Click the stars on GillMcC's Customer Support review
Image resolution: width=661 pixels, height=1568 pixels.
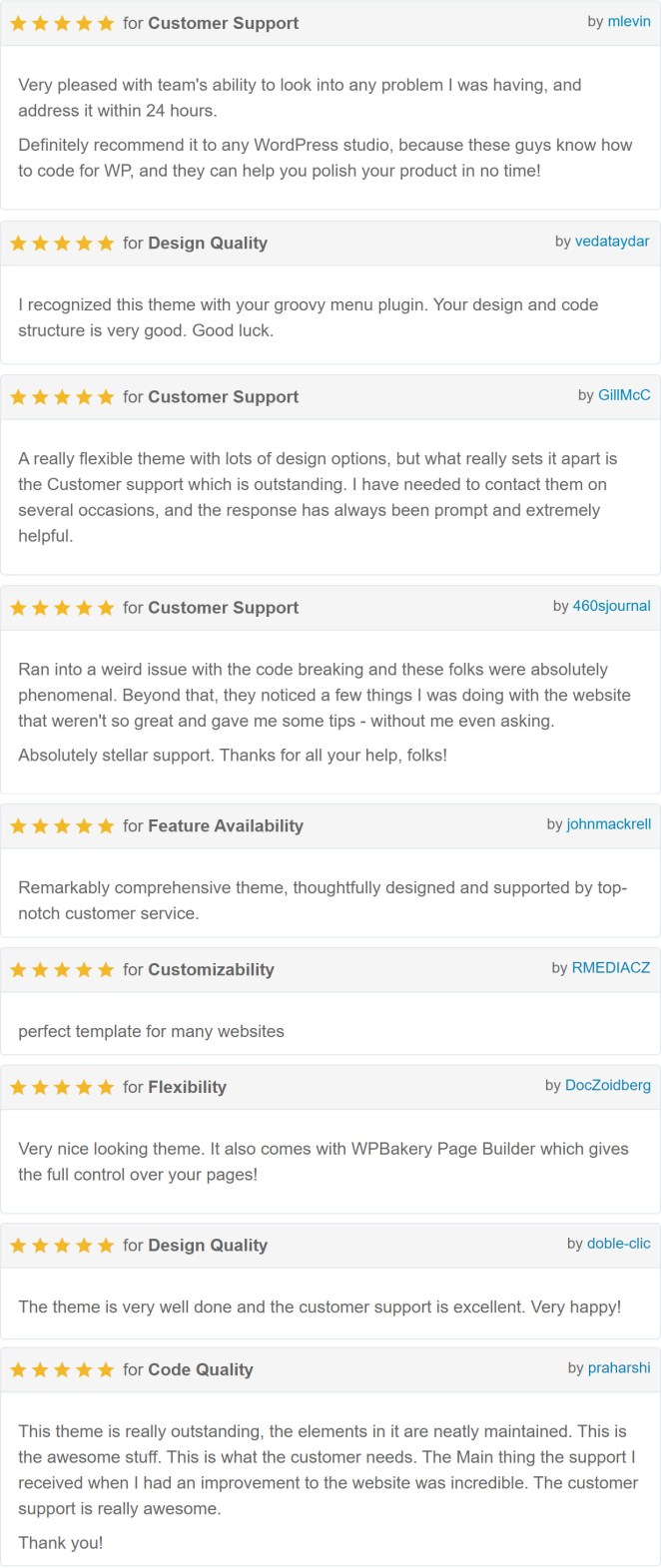(62, 396)
